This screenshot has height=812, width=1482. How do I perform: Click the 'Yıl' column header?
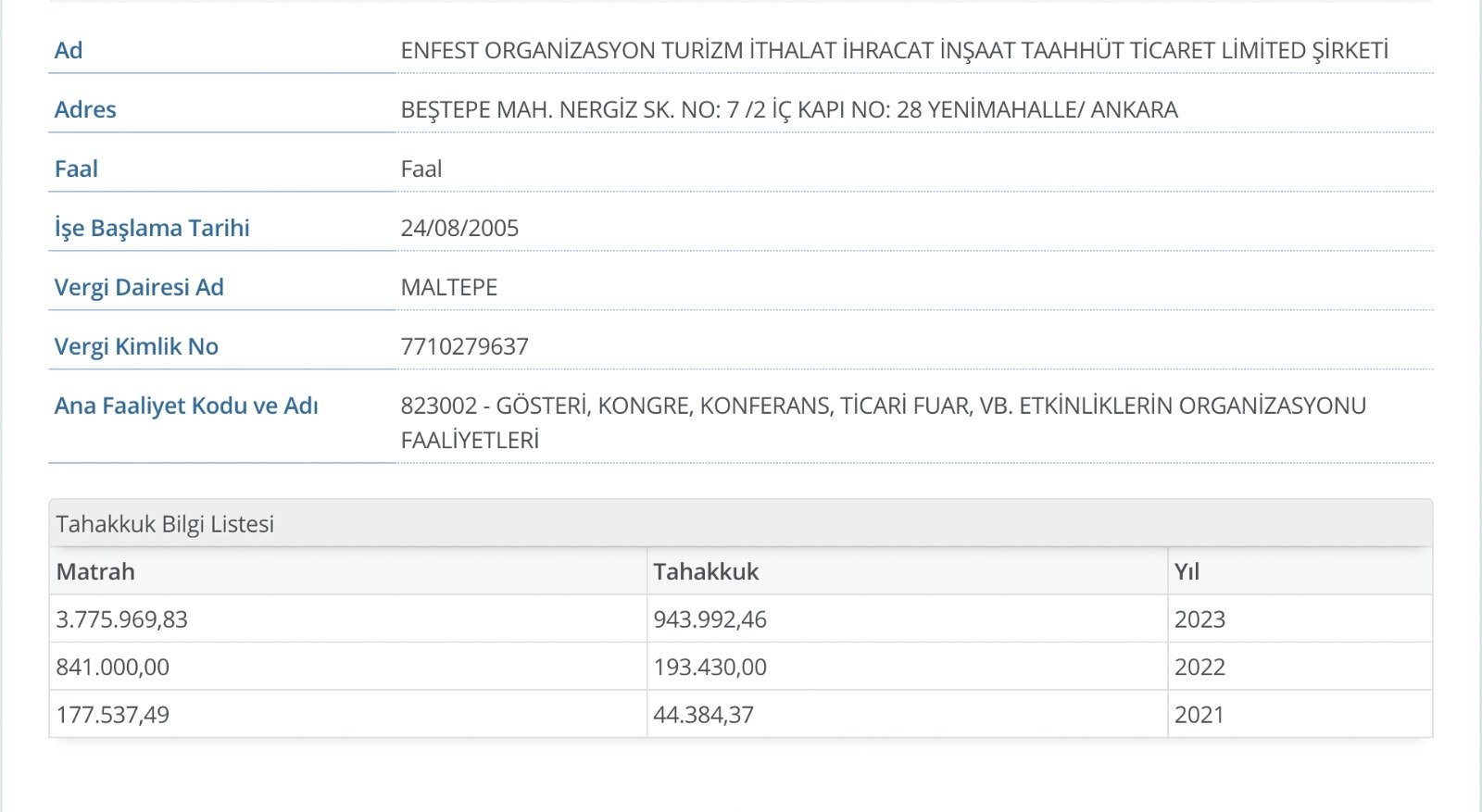pyautogui.click(x=1300, y=571)
